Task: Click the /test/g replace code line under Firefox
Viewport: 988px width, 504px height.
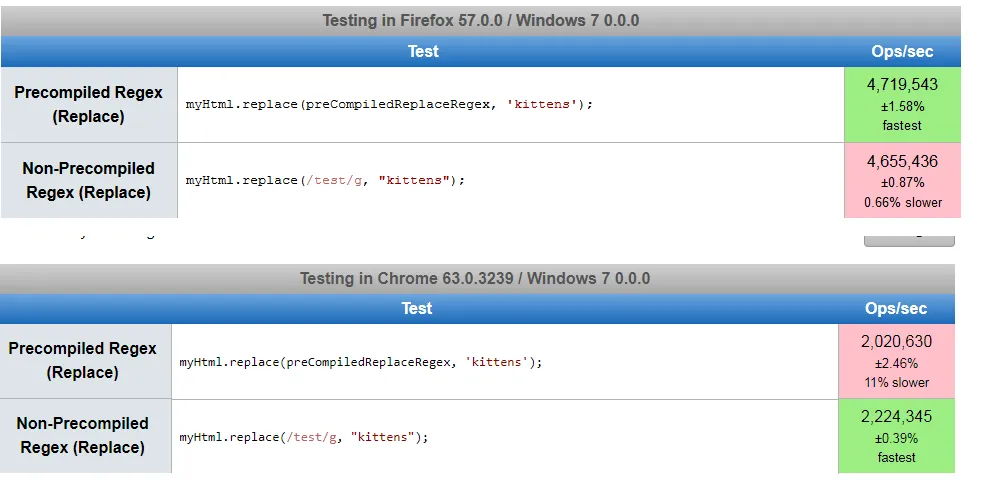Action: pyautogui.click(x=325, y=180)
